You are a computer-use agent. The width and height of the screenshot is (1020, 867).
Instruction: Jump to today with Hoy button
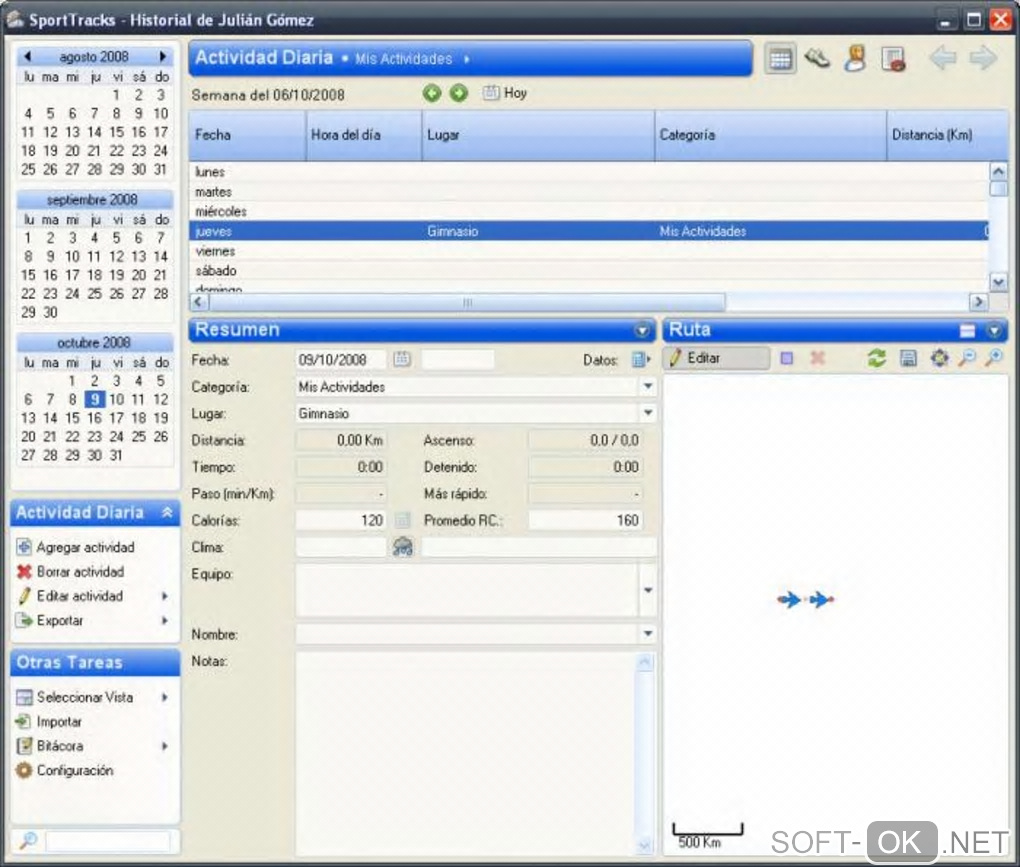pos(505,93)
